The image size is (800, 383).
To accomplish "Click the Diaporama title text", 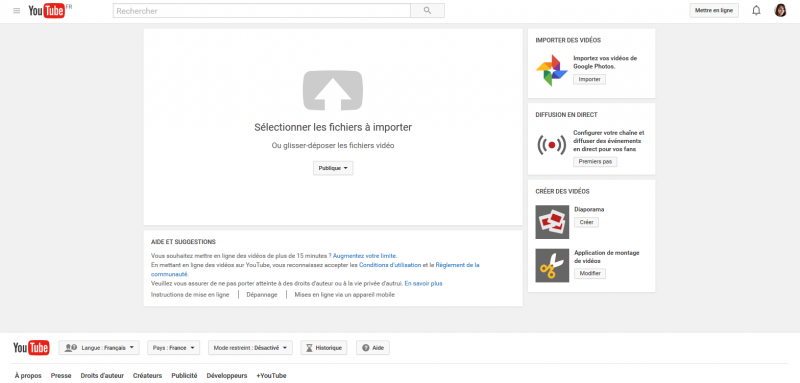I will coord(589,210).
